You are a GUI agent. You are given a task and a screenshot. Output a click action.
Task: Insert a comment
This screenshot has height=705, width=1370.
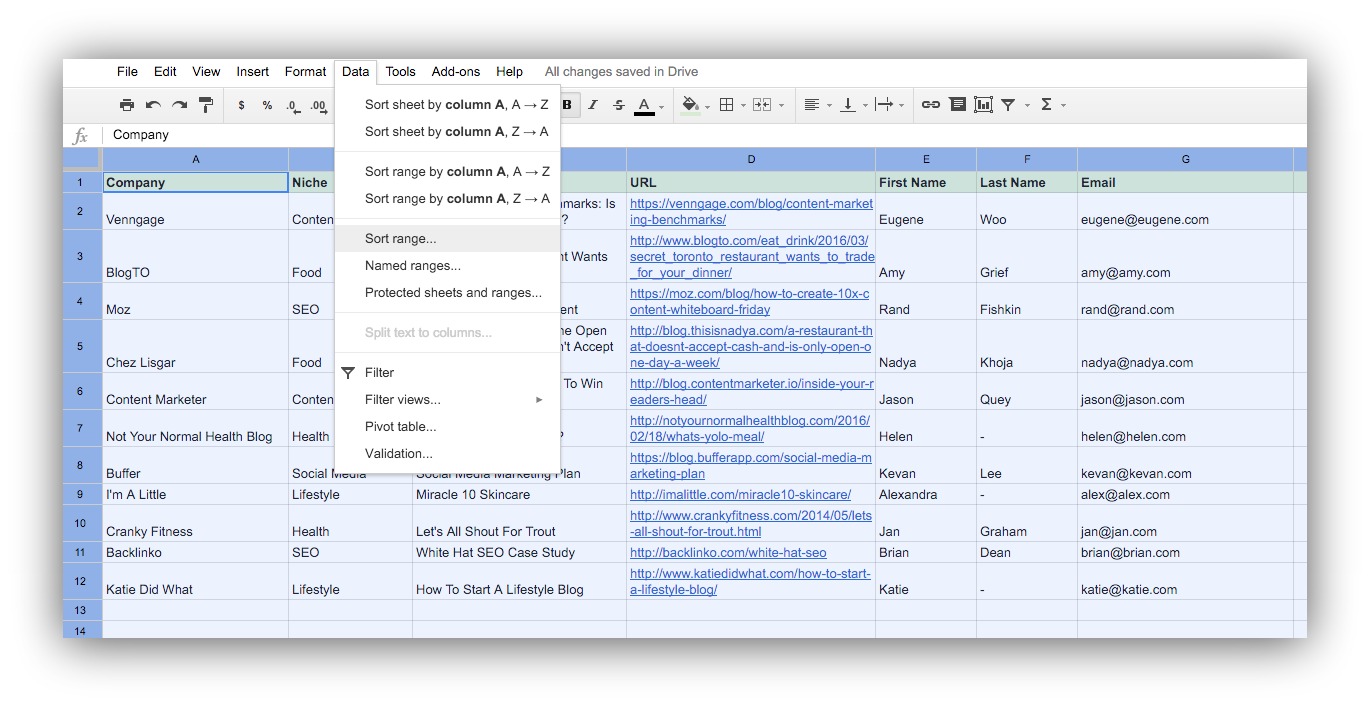click(957, 105)
